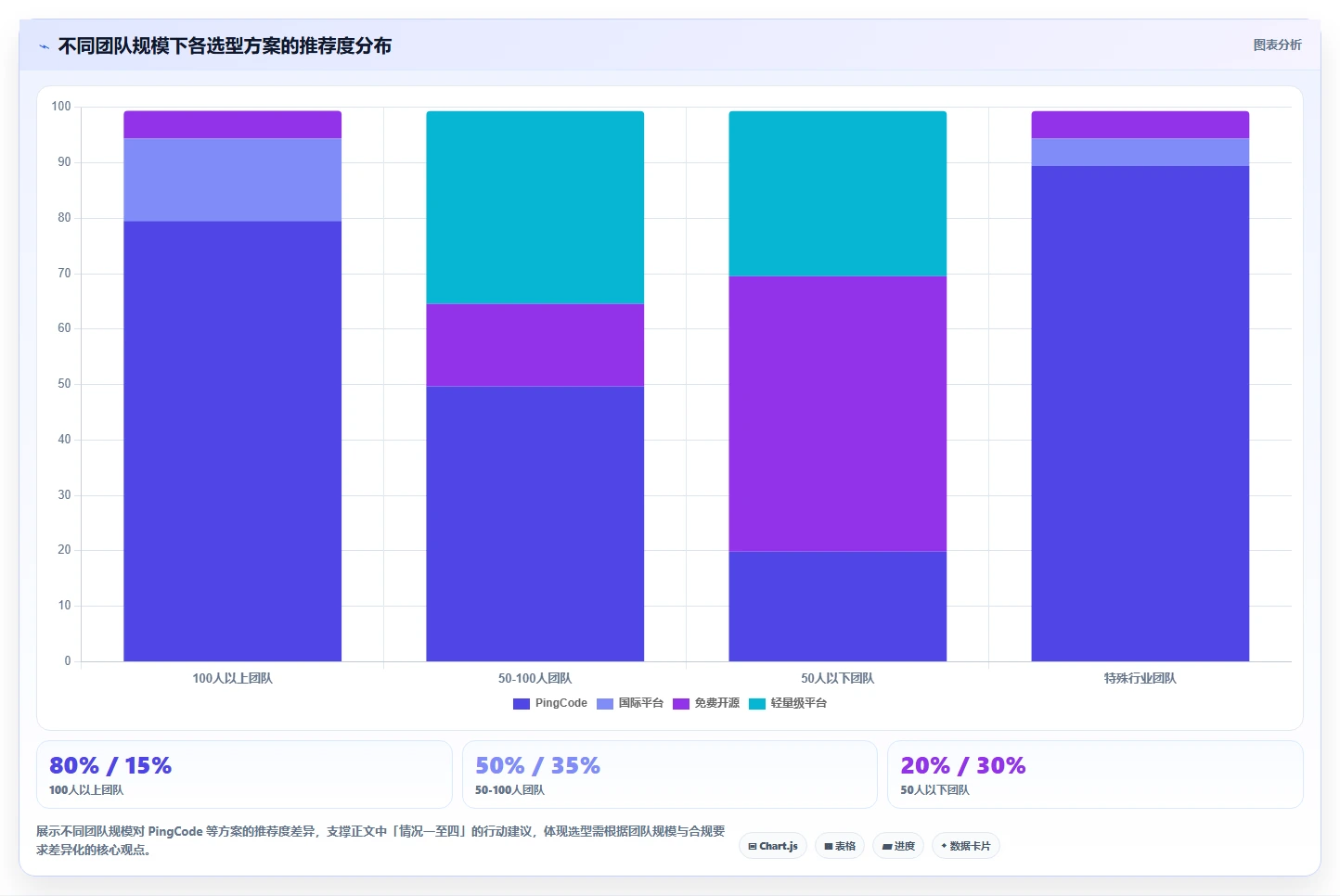Click the 80% / 15% stat card
Viewport: 1340px width, 896px height.
[x=244, y=774]
